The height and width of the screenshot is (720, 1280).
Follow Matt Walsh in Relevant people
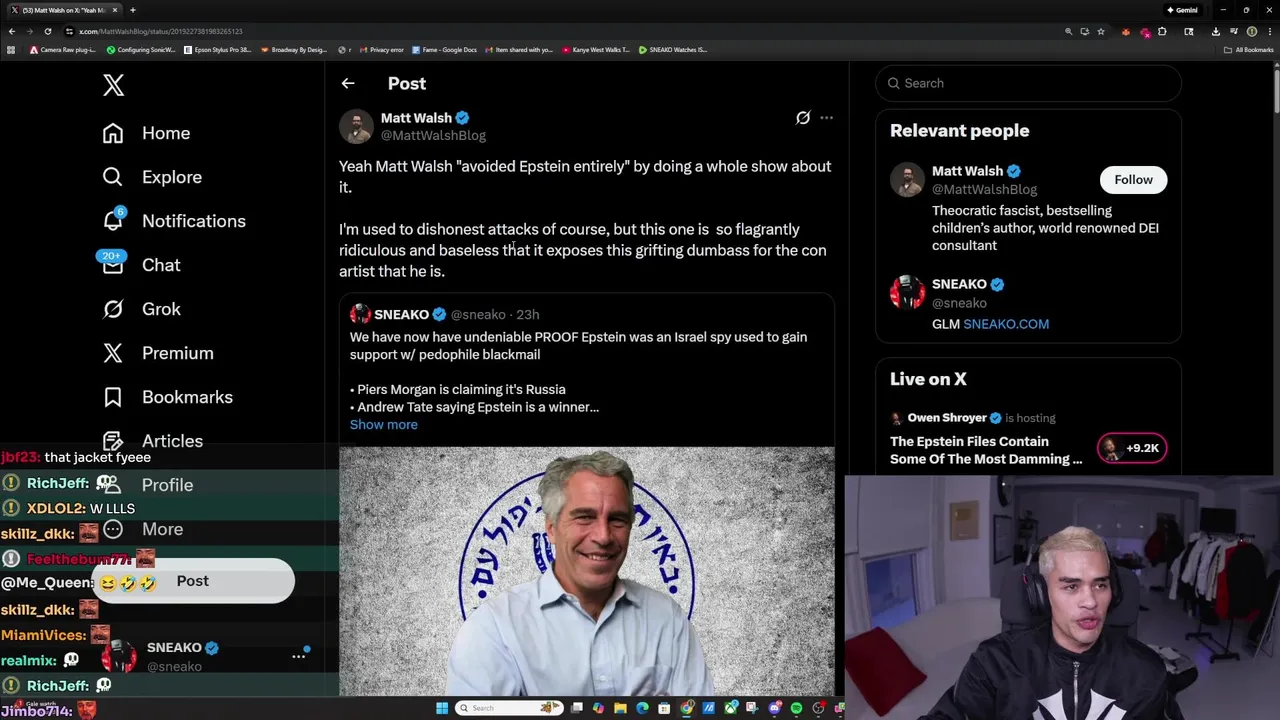[x=1133, y=180]
